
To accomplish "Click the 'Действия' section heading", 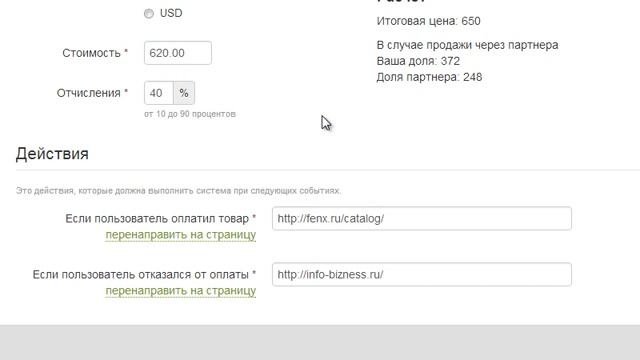I will click(x=52, y=154).
